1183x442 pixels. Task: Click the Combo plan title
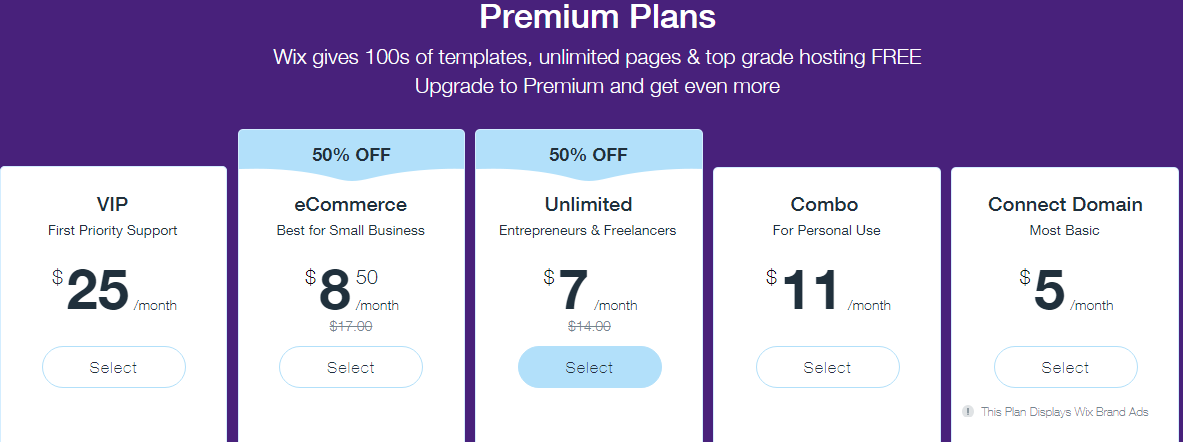pos(825,204)
